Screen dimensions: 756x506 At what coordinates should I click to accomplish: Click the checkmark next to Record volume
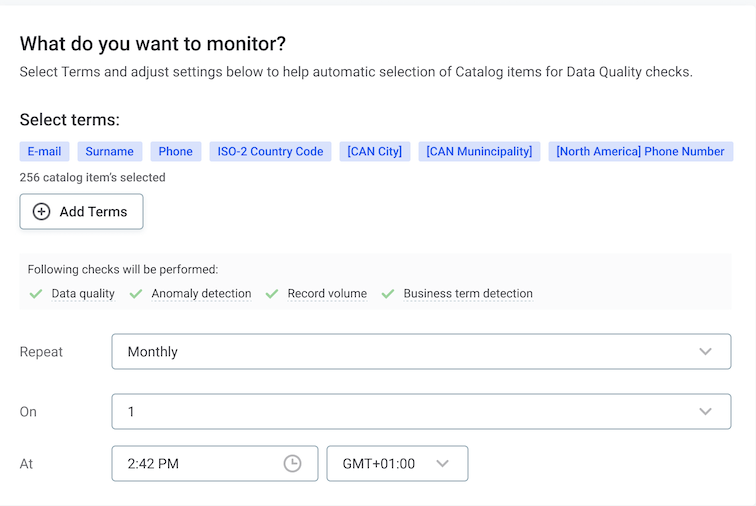click(272, 294)
